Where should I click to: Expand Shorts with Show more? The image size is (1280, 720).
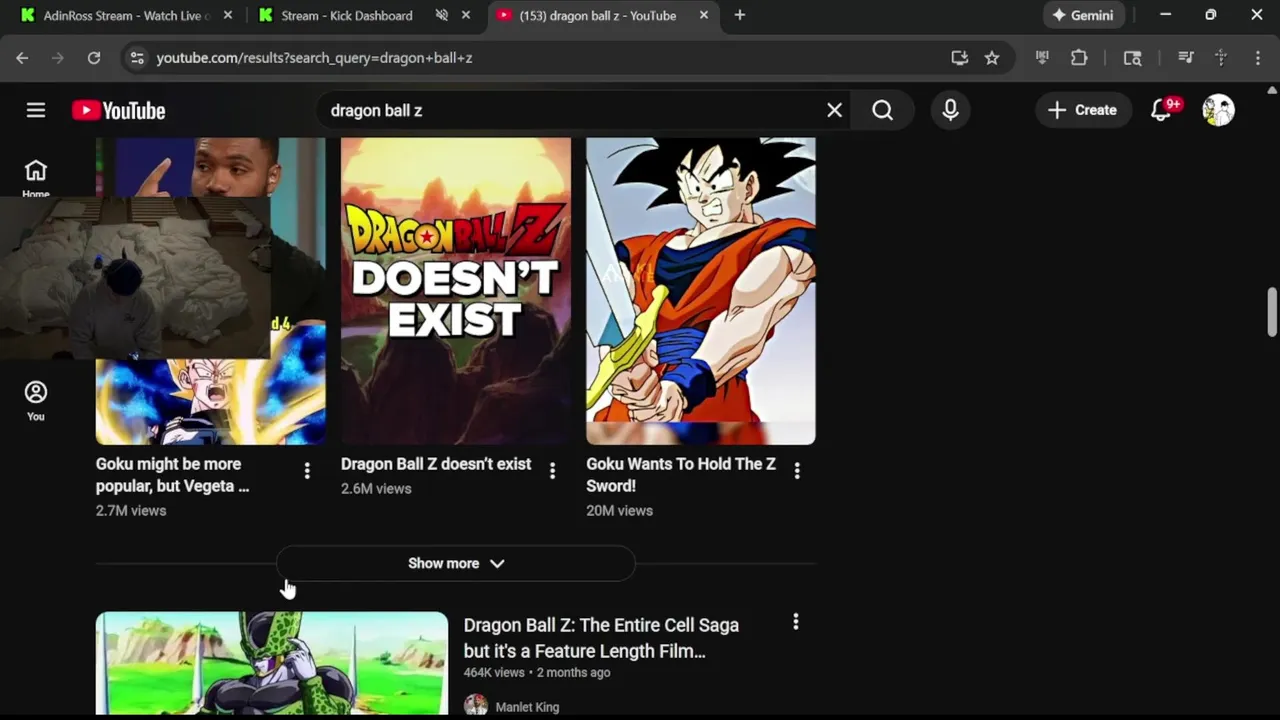(x=456, y=563)
